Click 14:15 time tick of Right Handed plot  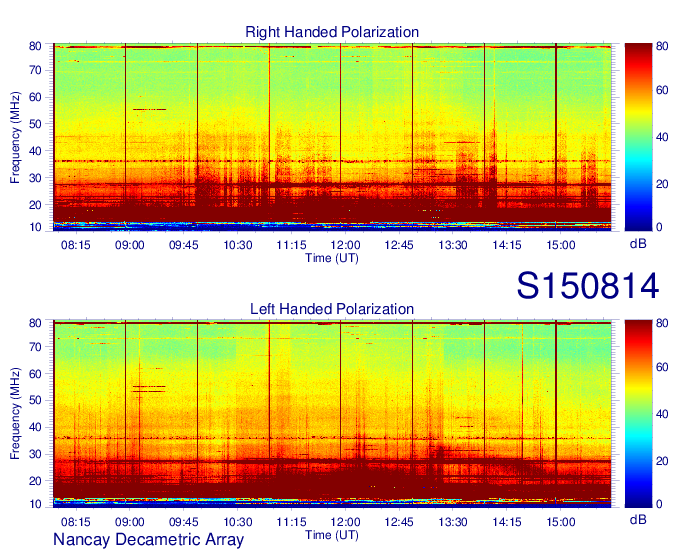(507, 245)
